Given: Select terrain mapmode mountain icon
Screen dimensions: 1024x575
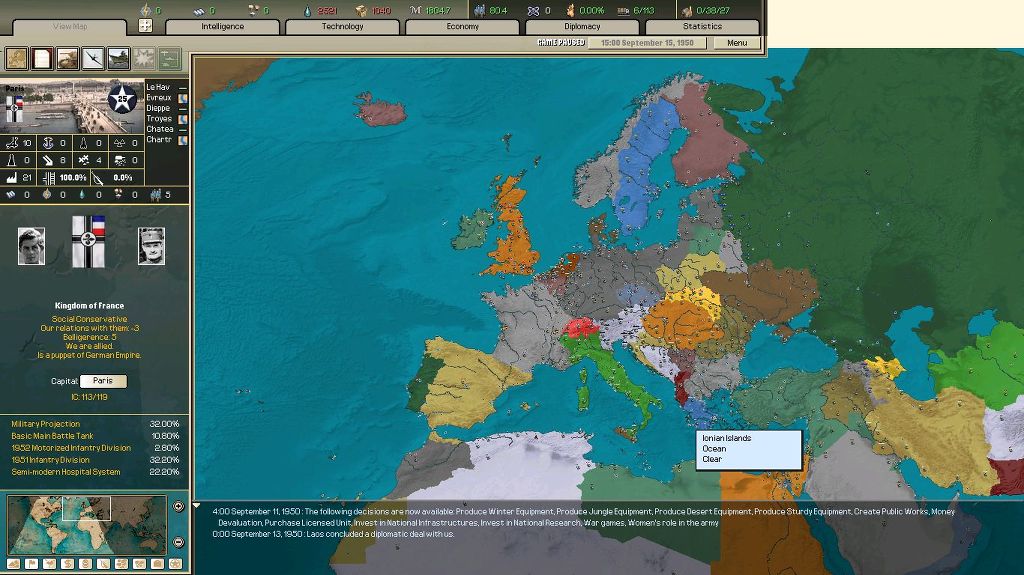Looking at the screenshot, I should coord(13,564).
